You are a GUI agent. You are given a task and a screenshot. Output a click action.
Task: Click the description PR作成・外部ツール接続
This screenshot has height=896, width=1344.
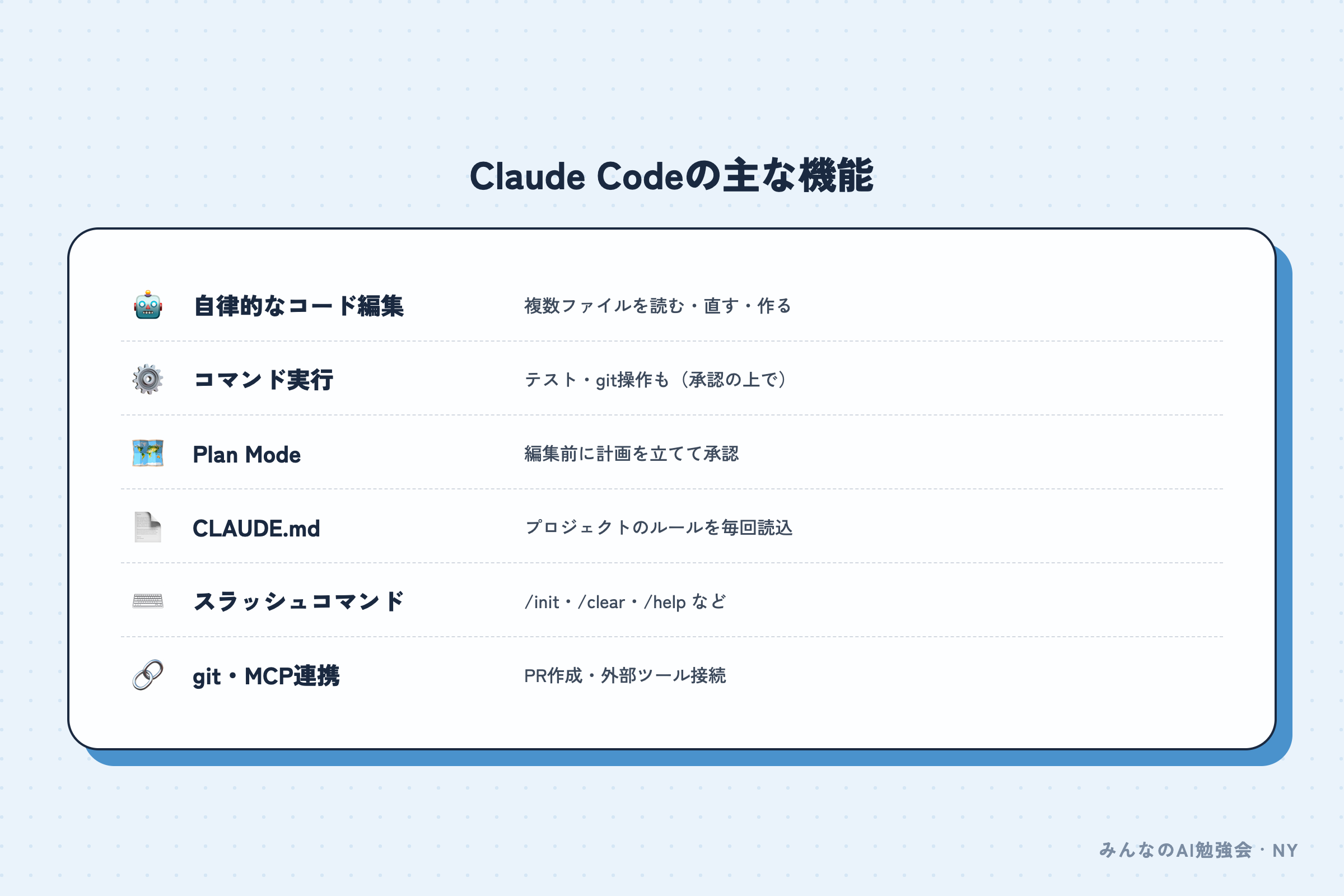click(x=625, y=675)
